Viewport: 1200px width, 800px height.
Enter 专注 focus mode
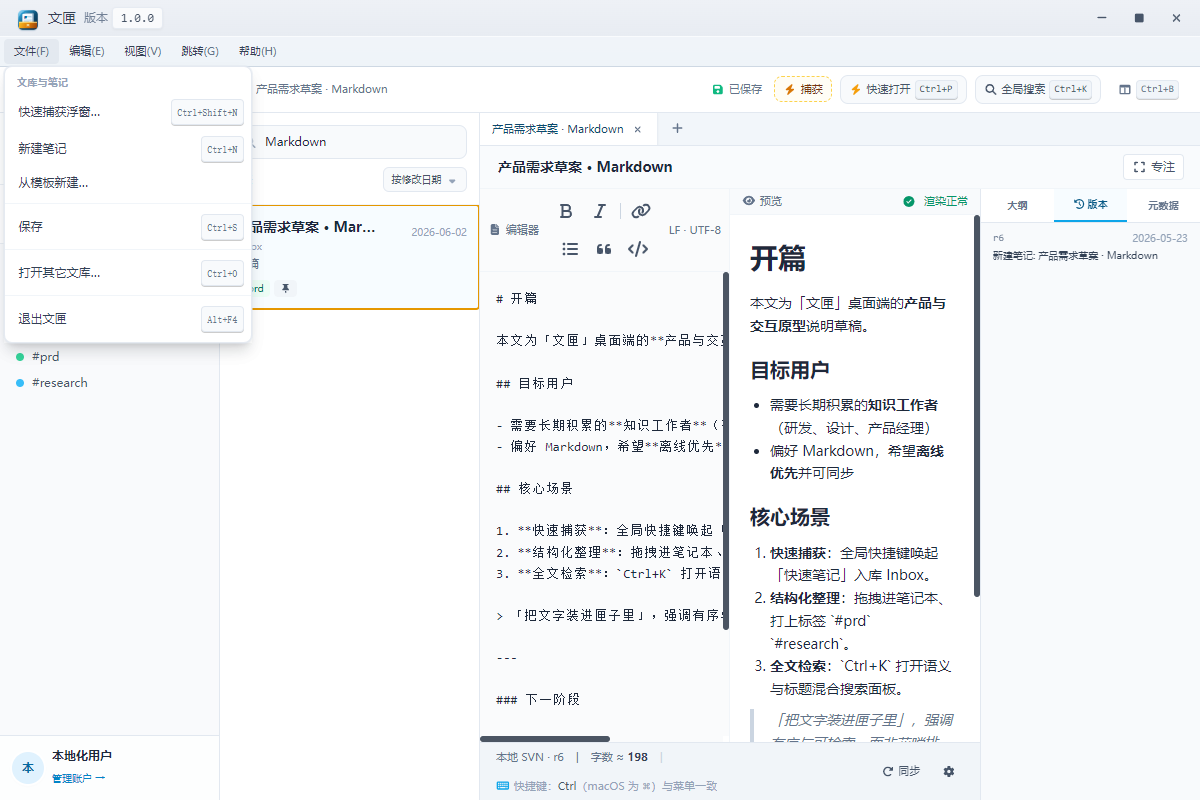point(1154,167)
